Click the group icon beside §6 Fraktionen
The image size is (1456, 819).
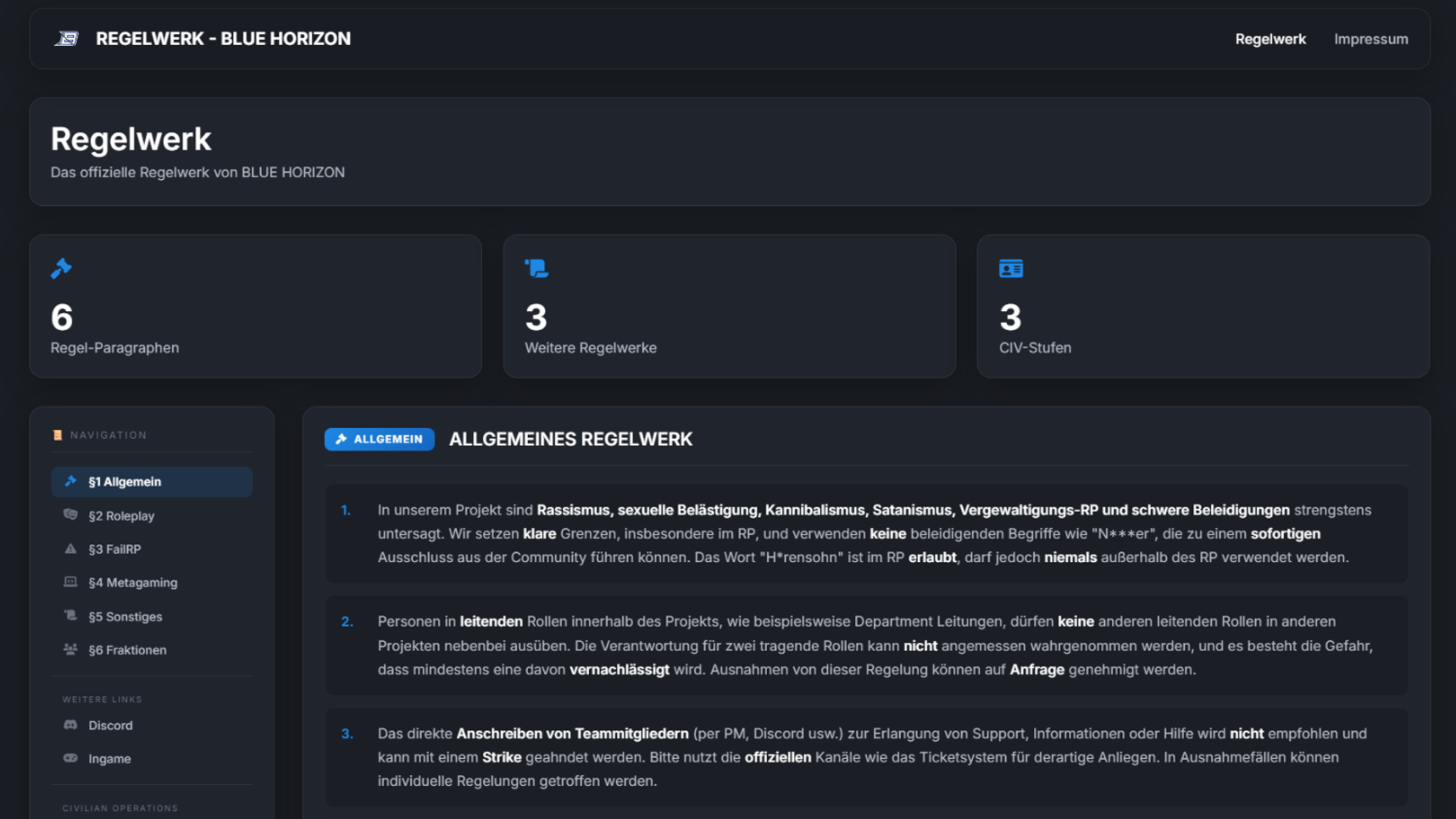[x=70, y=649]
